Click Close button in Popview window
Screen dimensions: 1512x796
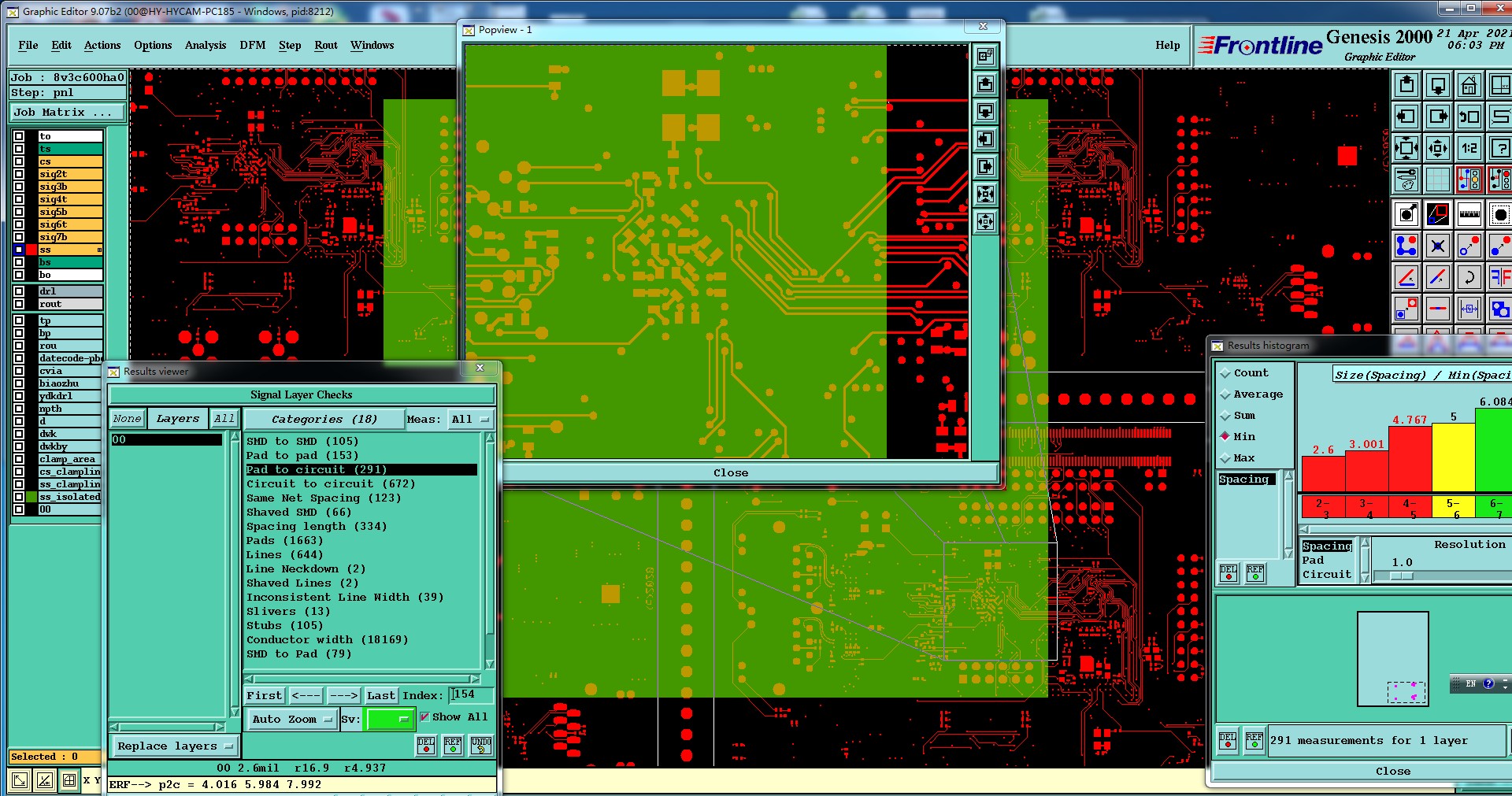point(731,473)
